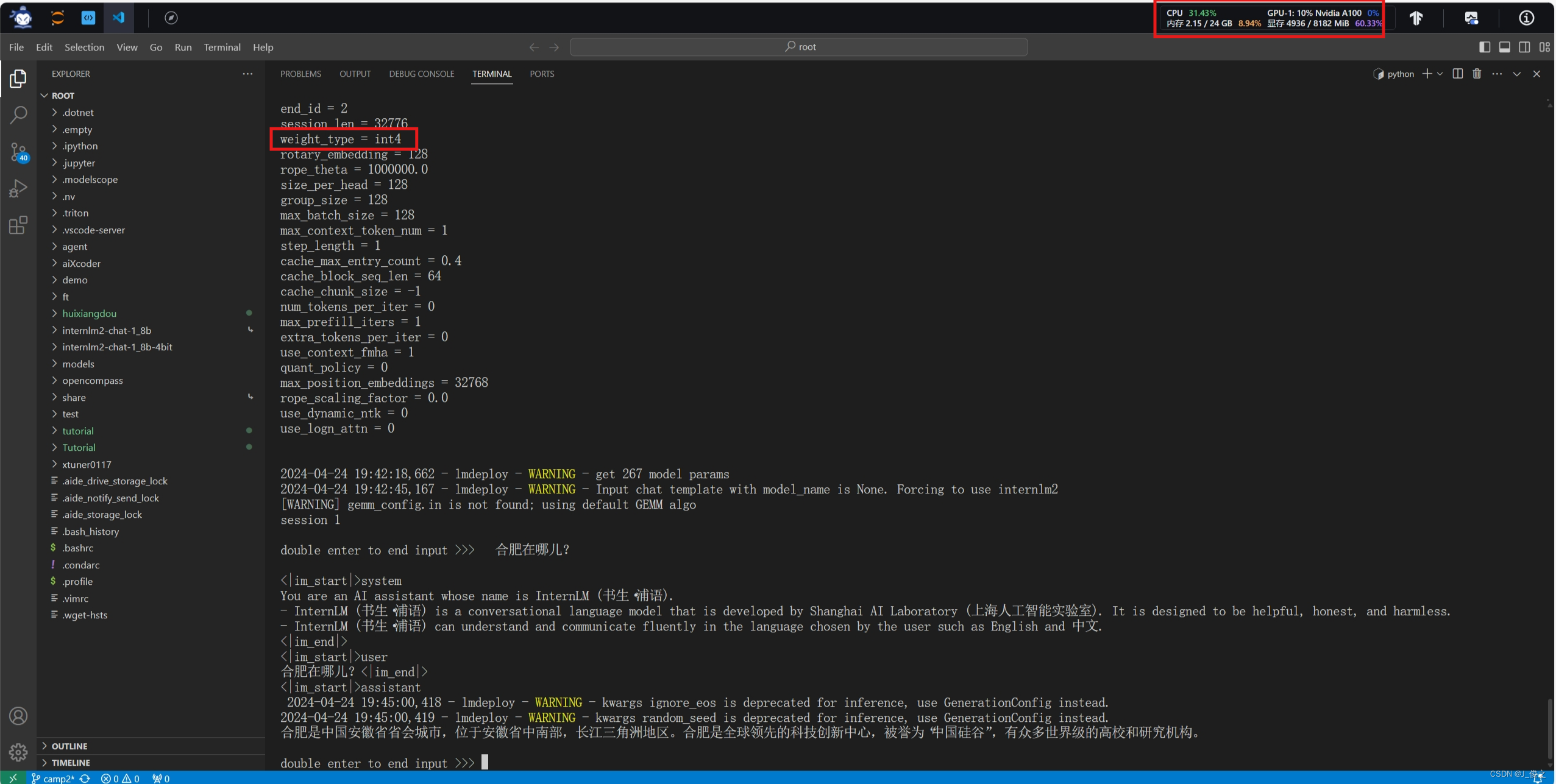The width and height of the screenshot is (1556, 784).
Task: Split the terminal panel
Action: coord(1457,74)
